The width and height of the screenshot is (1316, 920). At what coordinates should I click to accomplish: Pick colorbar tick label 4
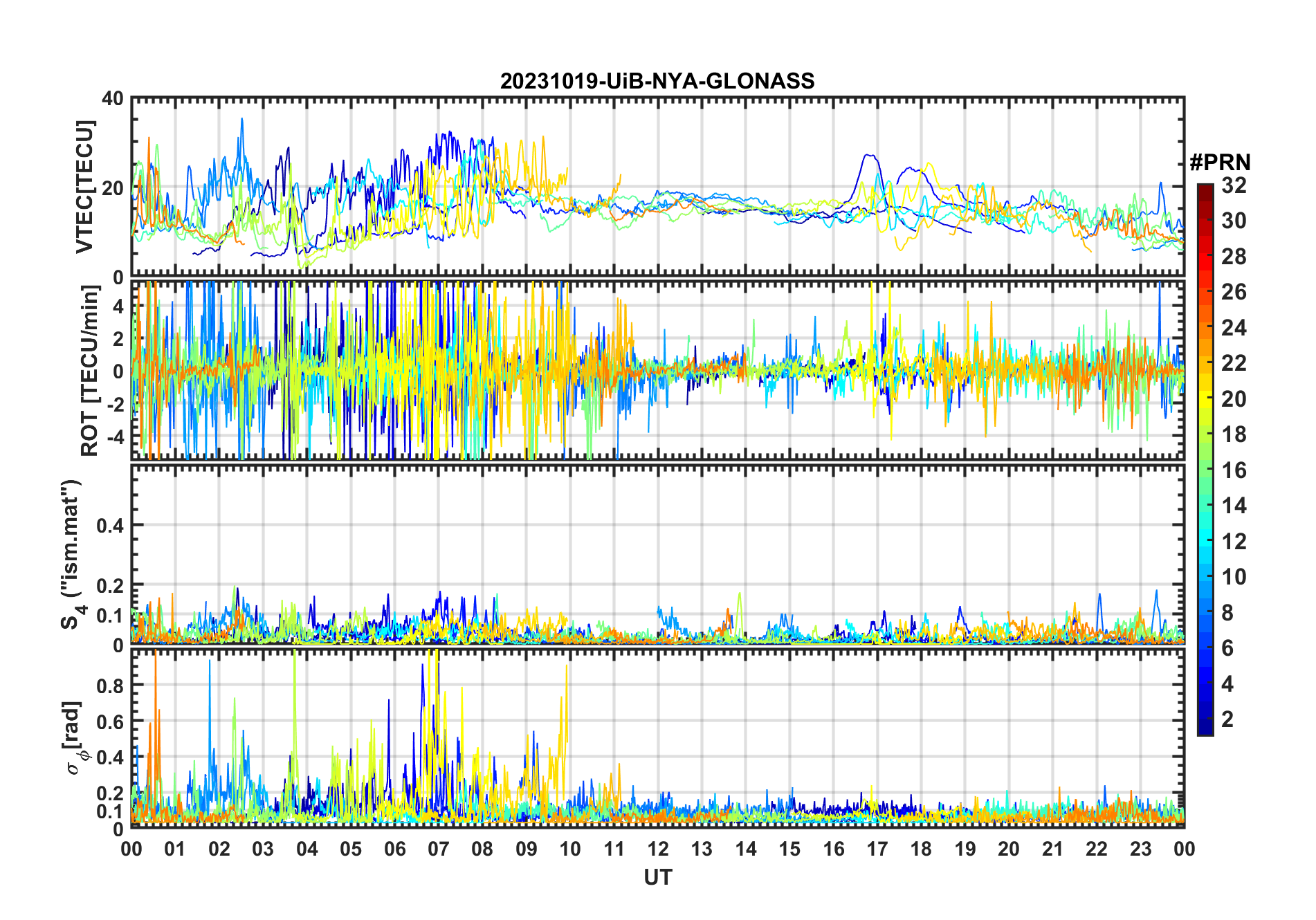[1227, 684]
